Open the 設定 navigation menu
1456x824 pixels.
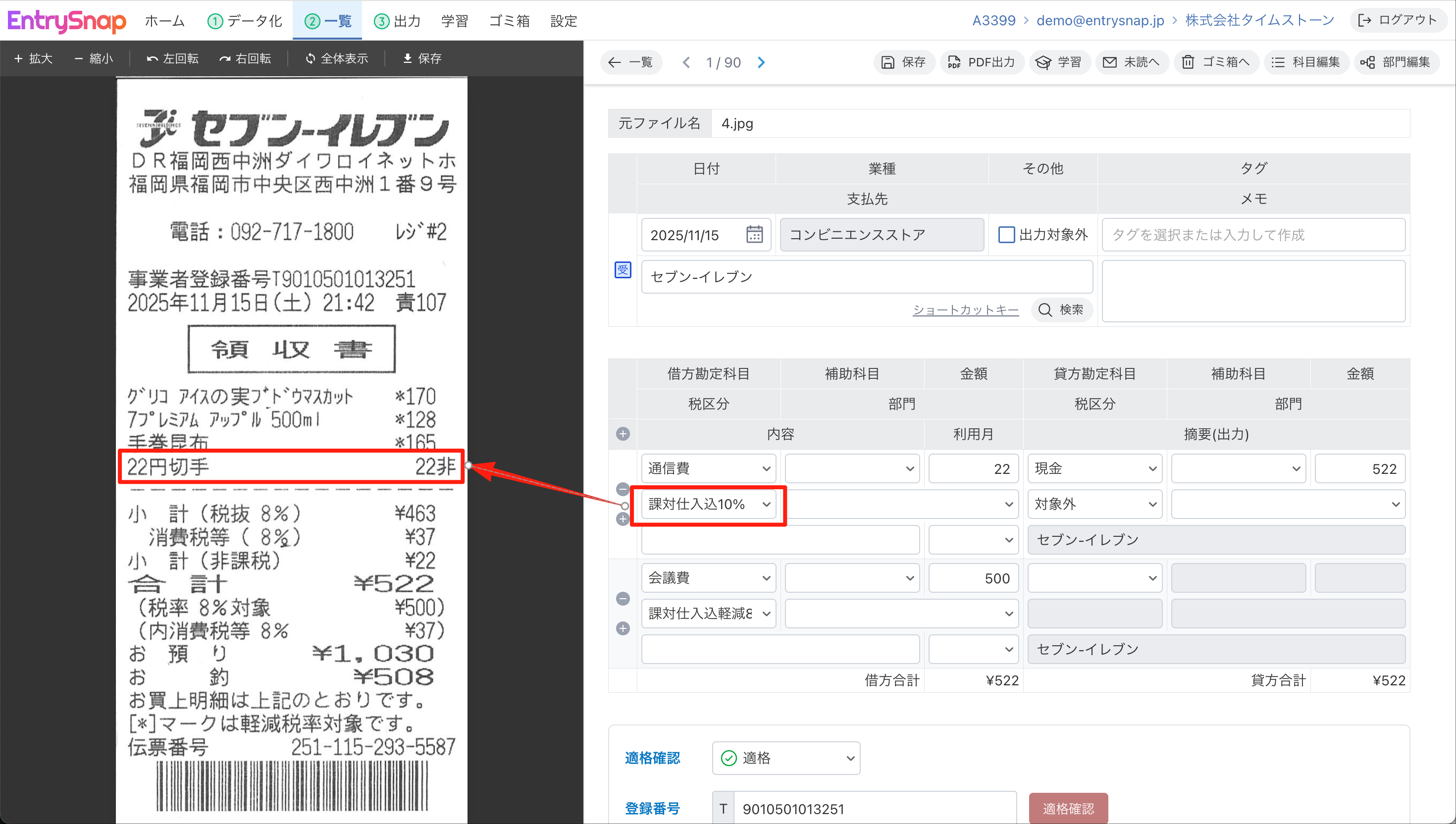(x=564, y=21)
